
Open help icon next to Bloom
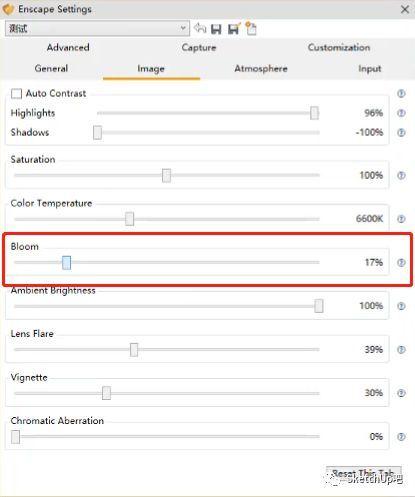[401, 263]
